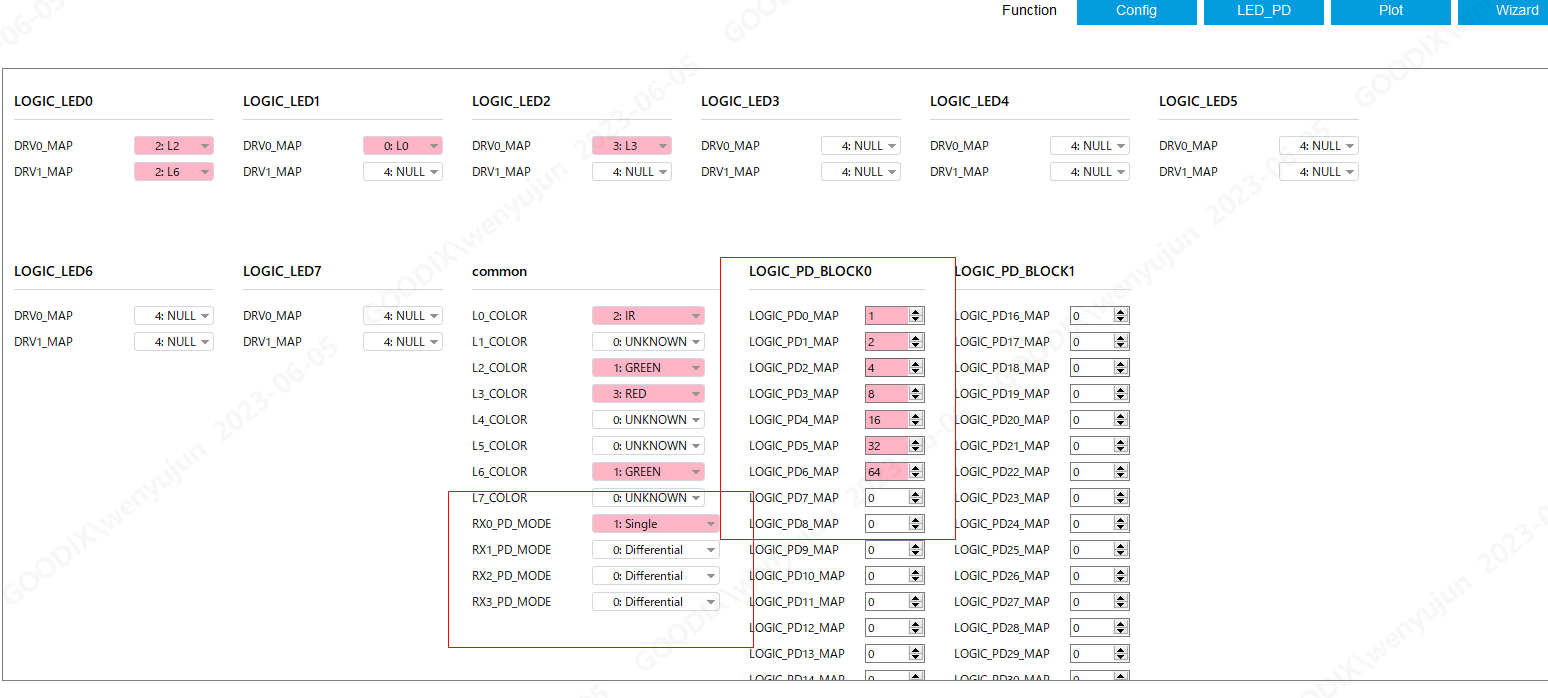Open the L6_COLOR GREEN dropdown
The height and width of the screenshot is (698, 1548).
[x=648, y=472]
